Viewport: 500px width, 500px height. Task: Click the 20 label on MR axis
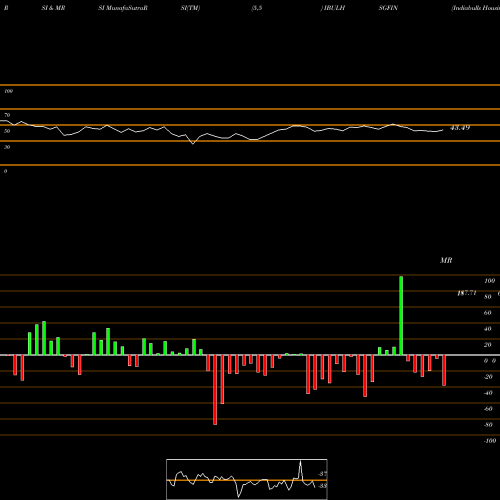pyautogui.click(x=488, y=345)
